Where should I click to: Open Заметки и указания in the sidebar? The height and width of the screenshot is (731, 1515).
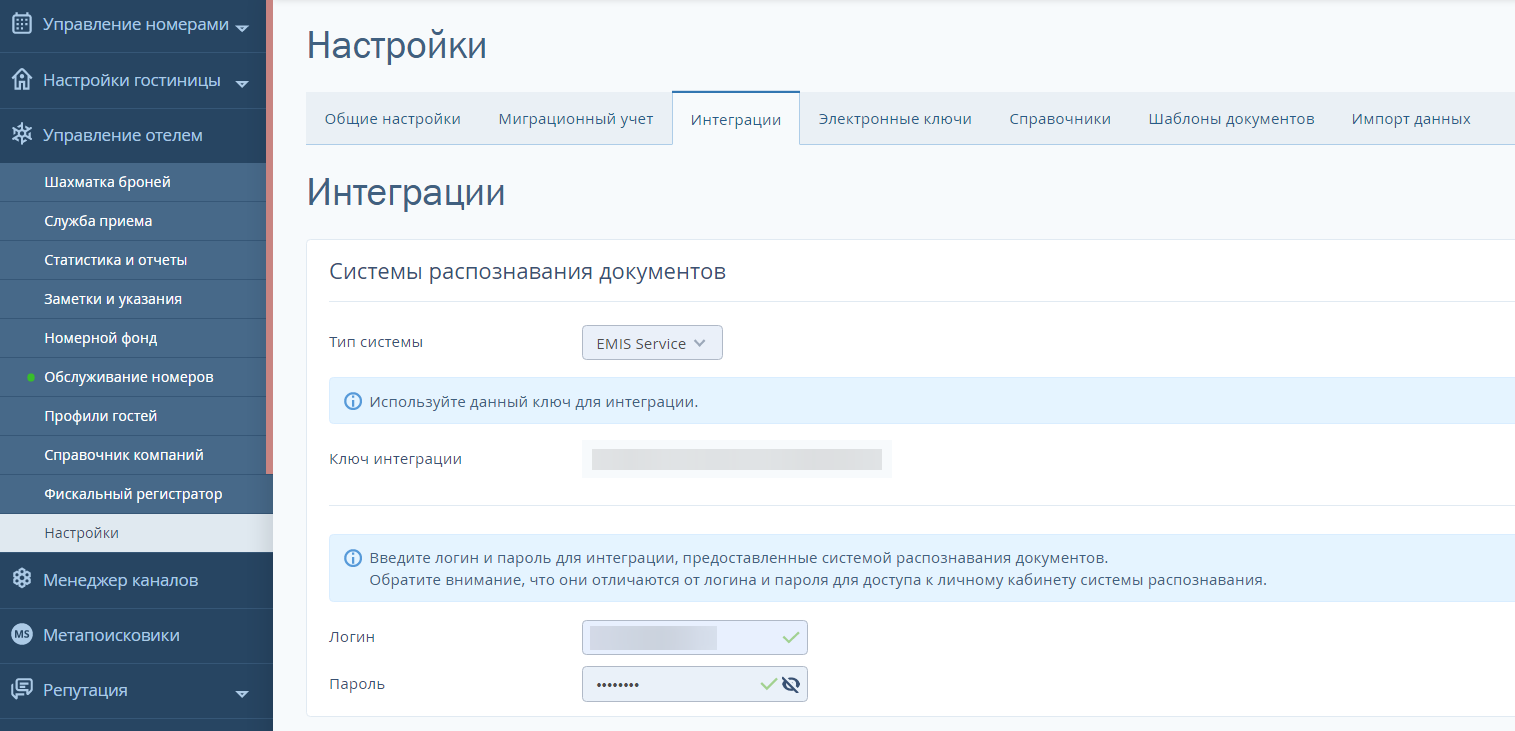coord(133,299)
